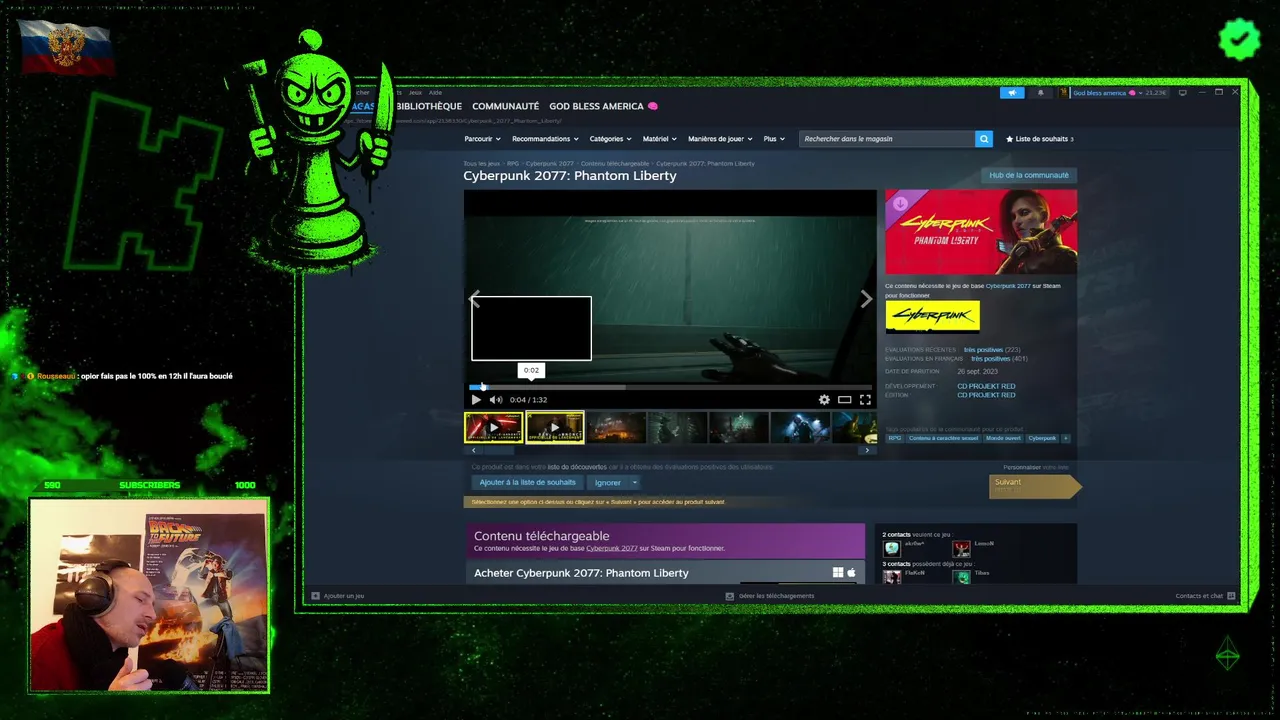Click the manage downloads icon
1280x720 pixels.
pyautogui.click(x=730, y=596)
